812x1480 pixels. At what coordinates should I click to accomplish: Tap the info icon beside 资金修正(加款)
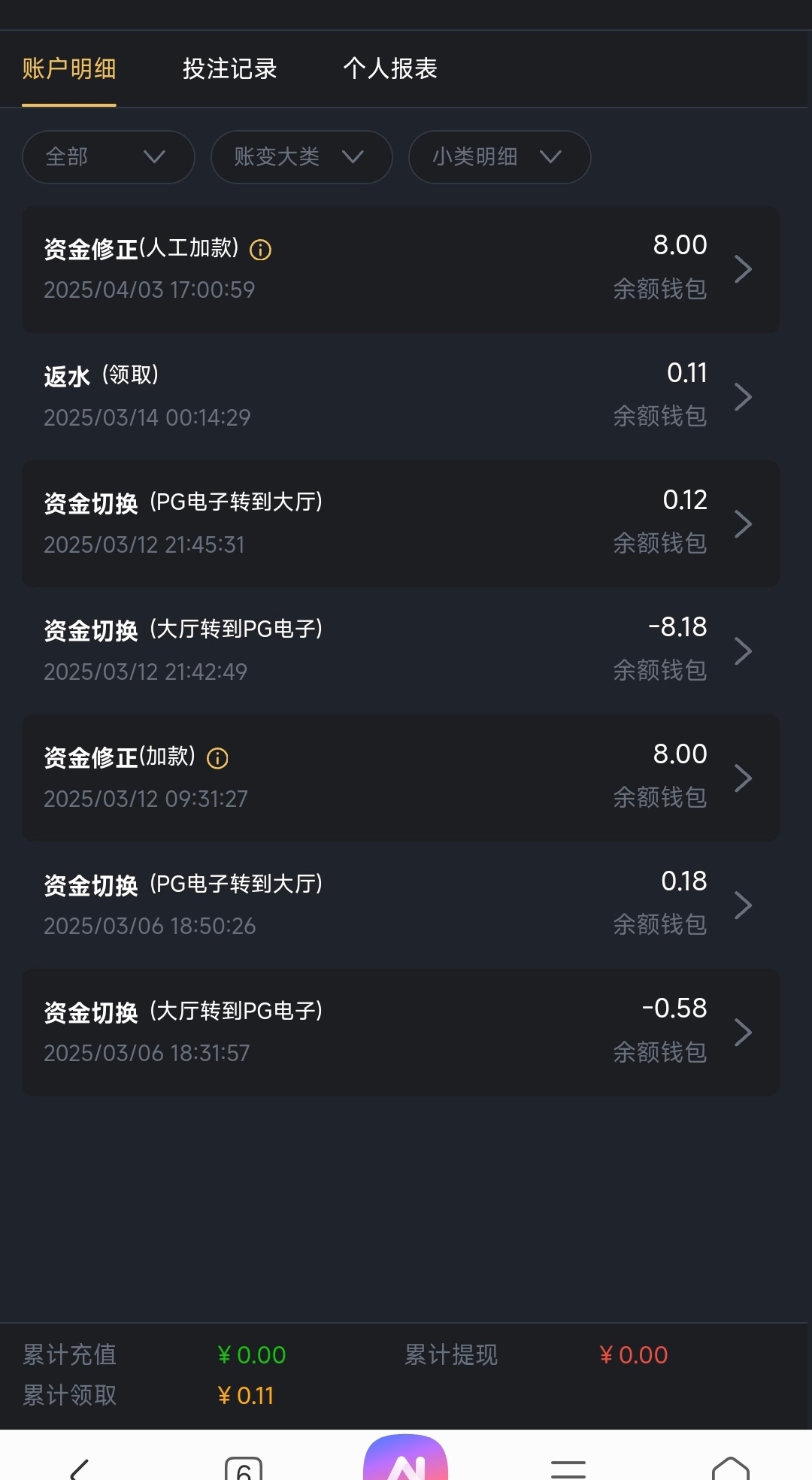pos(217,758)
